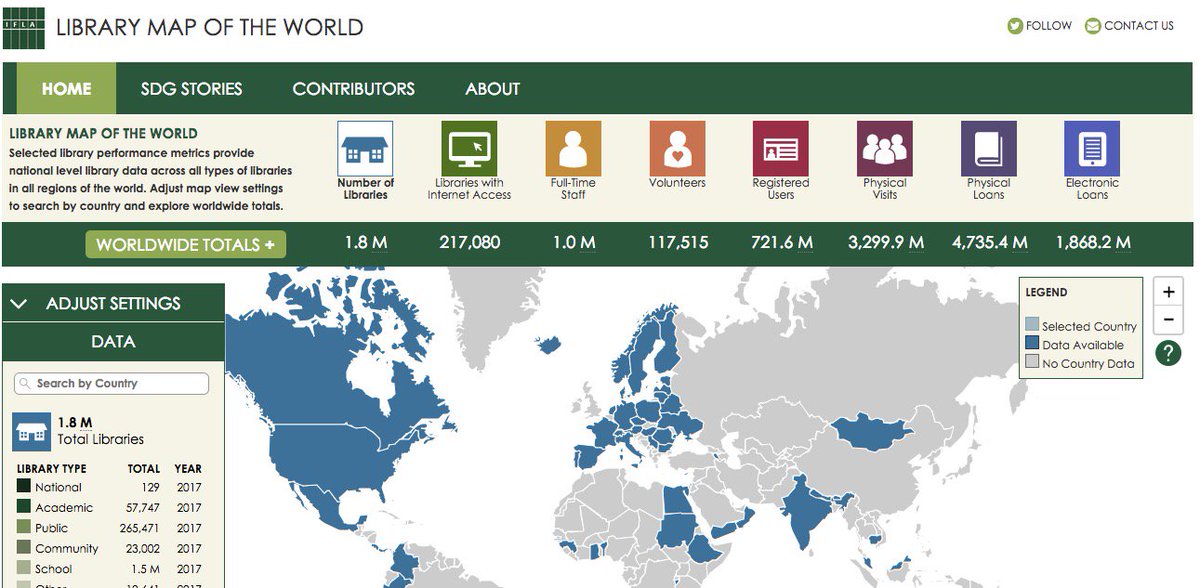The width and height of the screenshot is (1200, 588).
Task: Select the Physical Visits people icon
Action: [x=885, y=149]
